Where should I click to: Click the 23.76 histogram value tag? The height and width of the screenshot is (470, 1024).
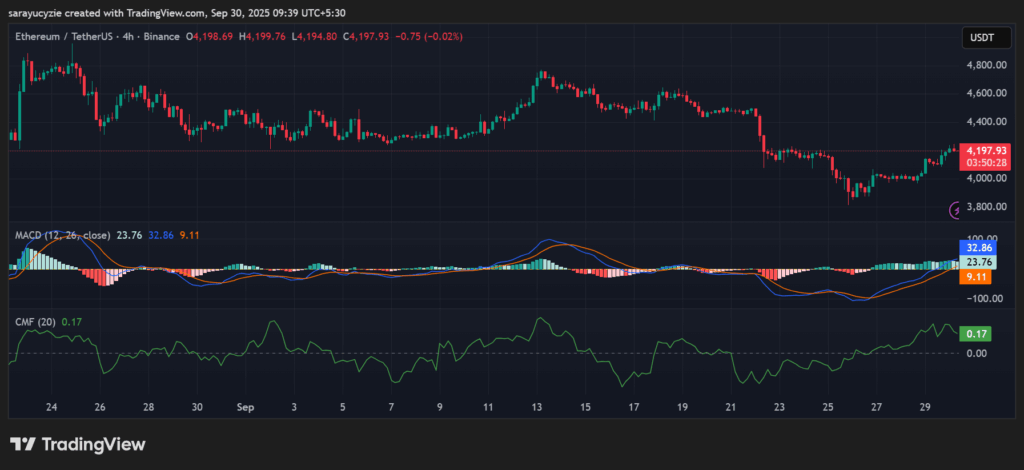click(975, 262)
